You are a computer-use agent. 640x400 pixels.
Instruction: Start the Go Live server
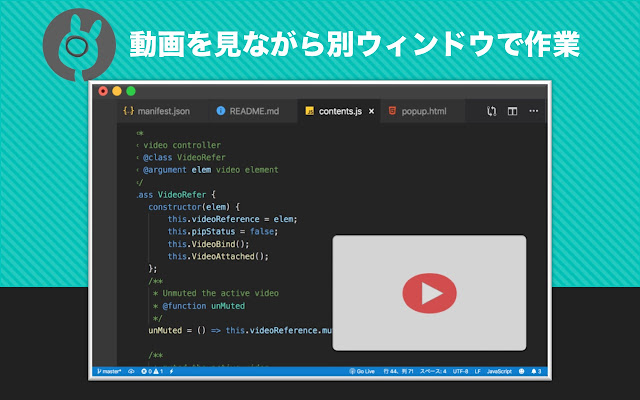pos(362,371)
